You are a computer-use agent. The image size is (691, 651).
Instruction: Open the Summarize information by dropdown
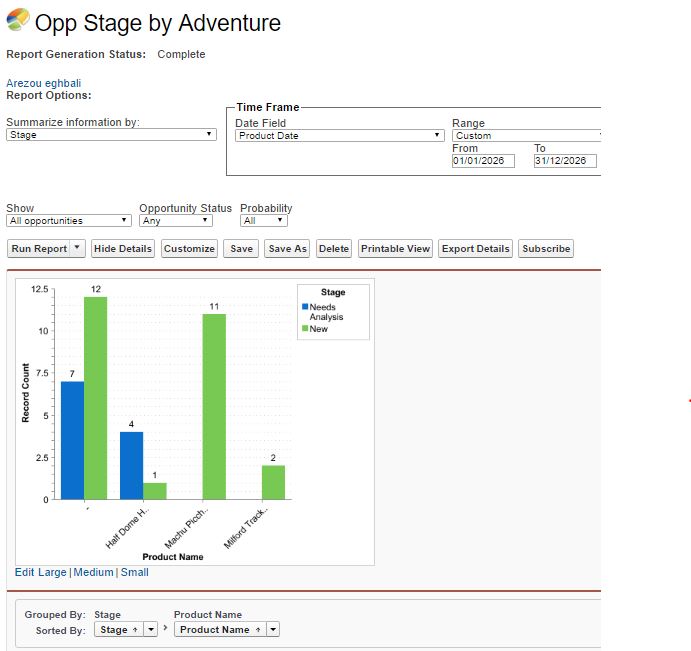(111, 135)
